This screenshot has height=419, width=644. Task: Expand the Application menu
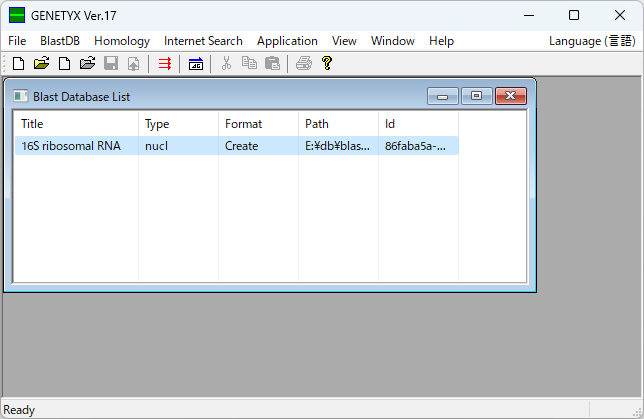(287, 41)
